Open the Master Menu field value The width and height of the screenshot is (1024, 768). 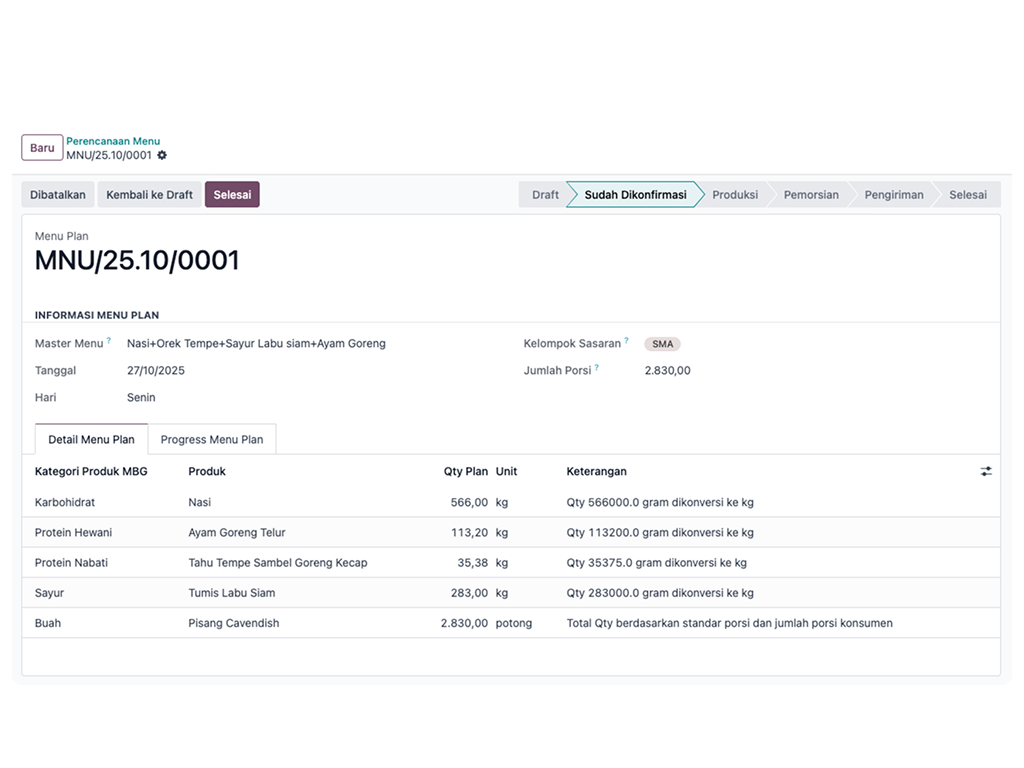click(256, 343)
